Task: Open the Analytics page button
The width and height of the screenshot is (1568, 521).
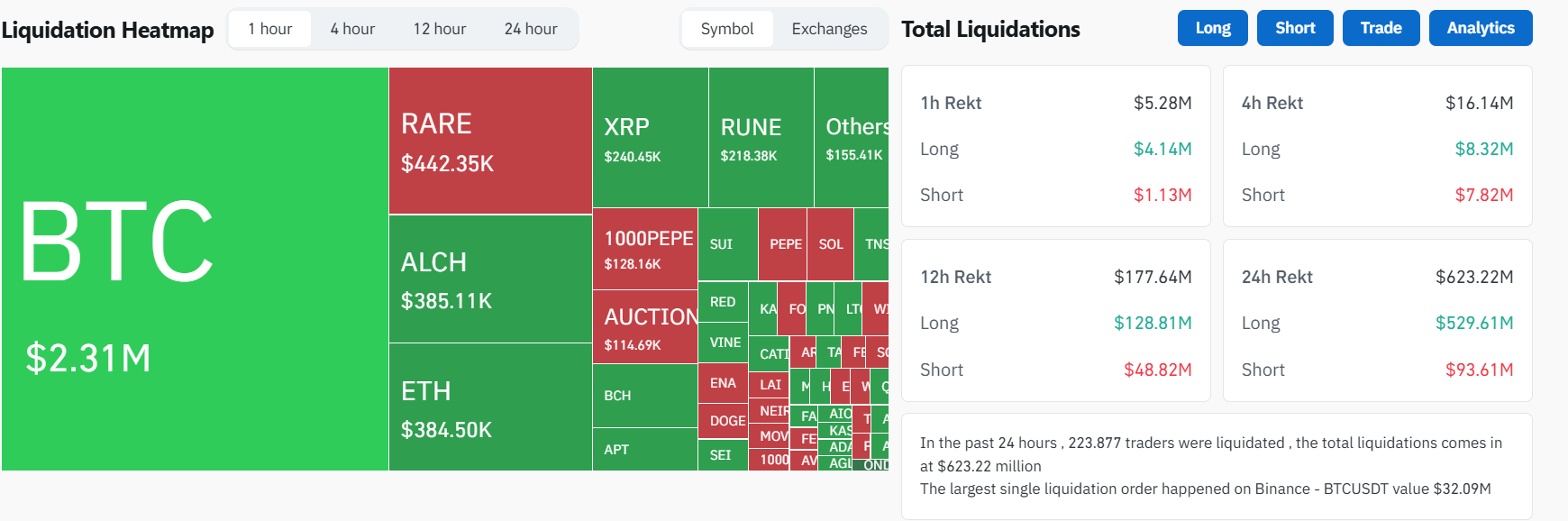Action: [x=1480, y=28]
